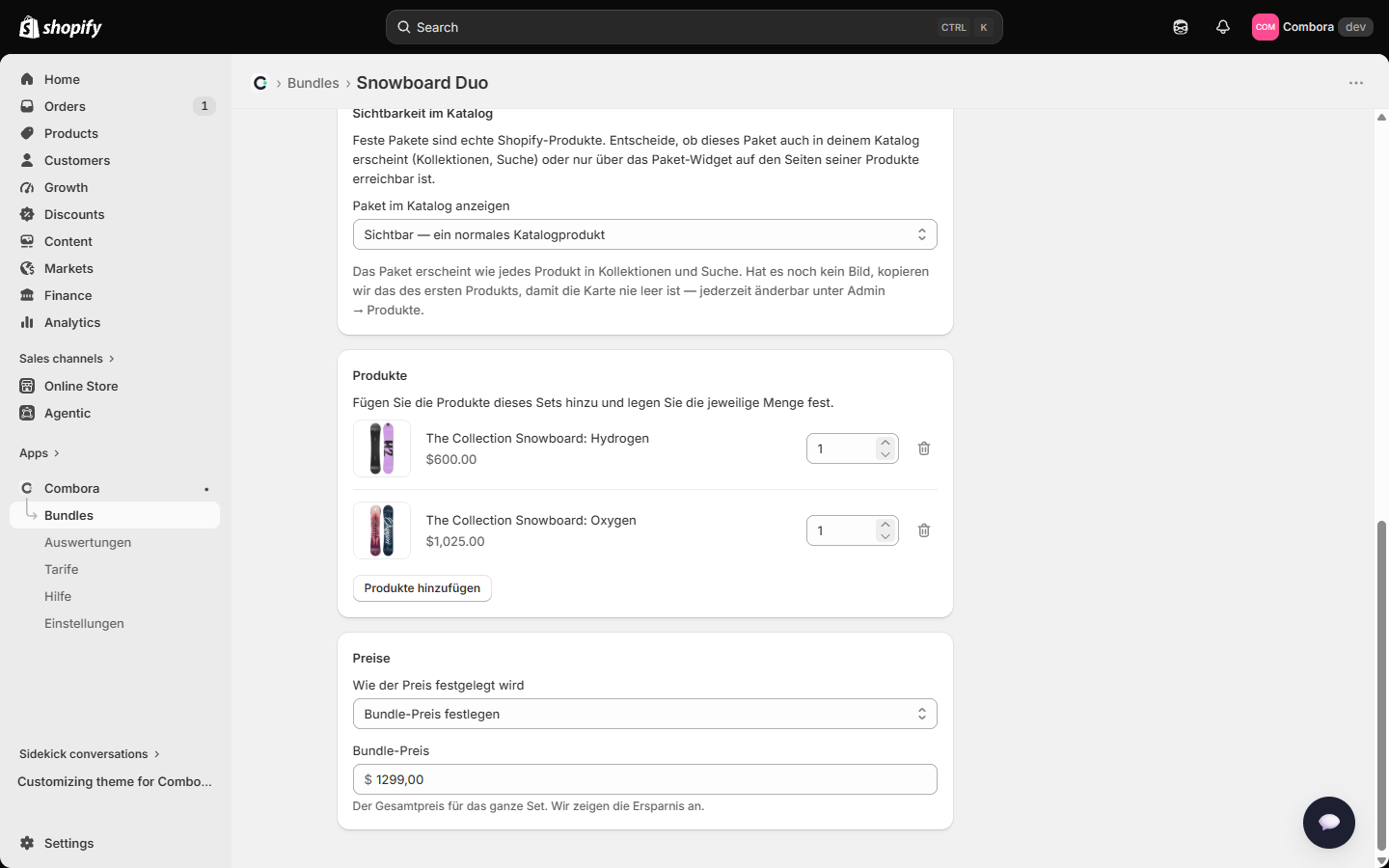This screenshot has height=868, width=1389.
Task: Click the Customers person icon
Action: [27, 160]
